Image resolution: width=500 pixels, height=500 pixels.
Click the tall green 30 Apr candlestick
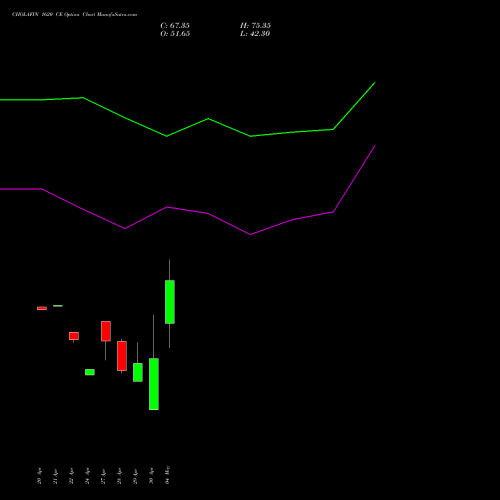click(154, 384)
